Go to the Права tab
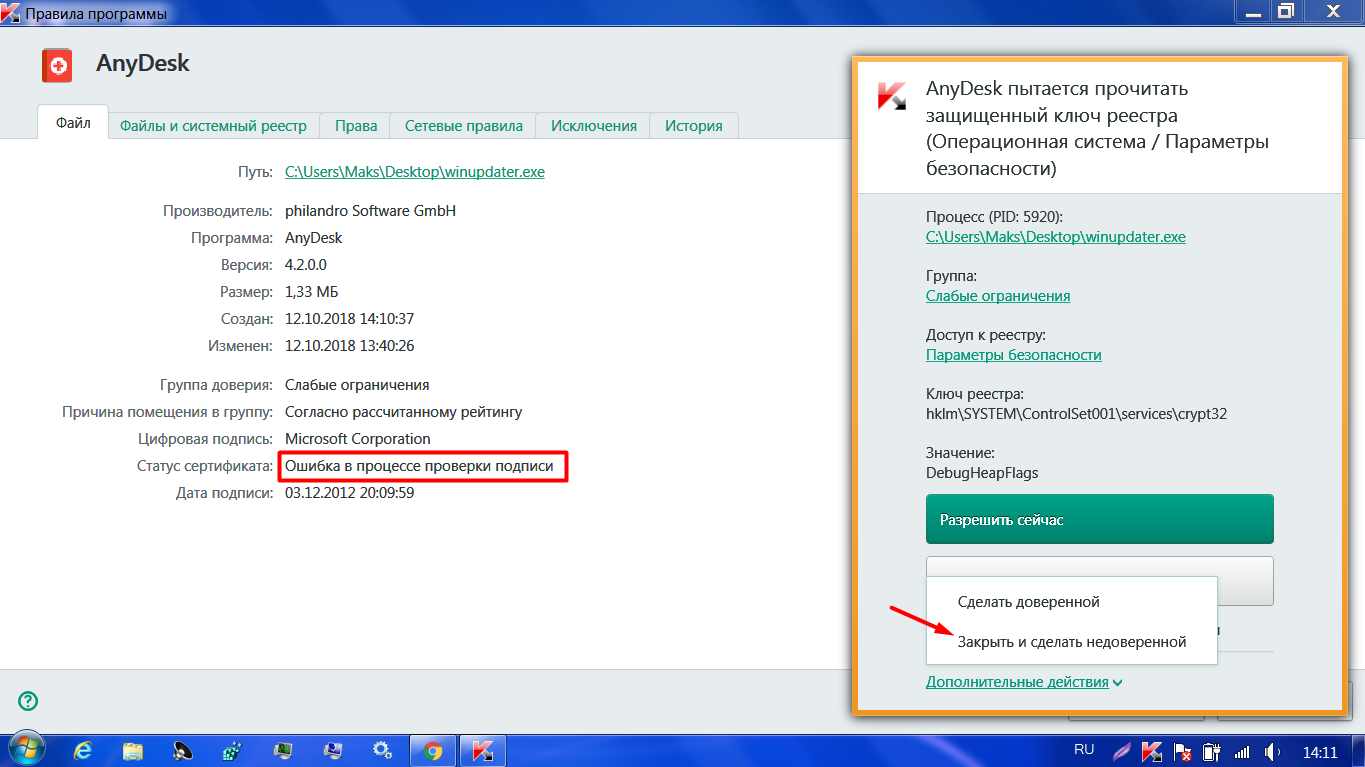Viewport: 1365px width, 767px height. pos(356,126)
